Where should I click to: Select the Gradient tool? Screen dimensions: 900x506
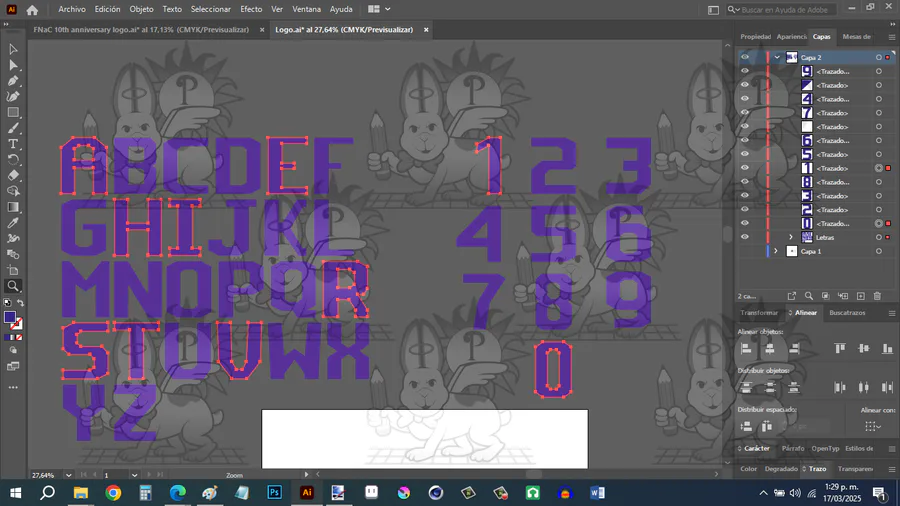[13, 207]
